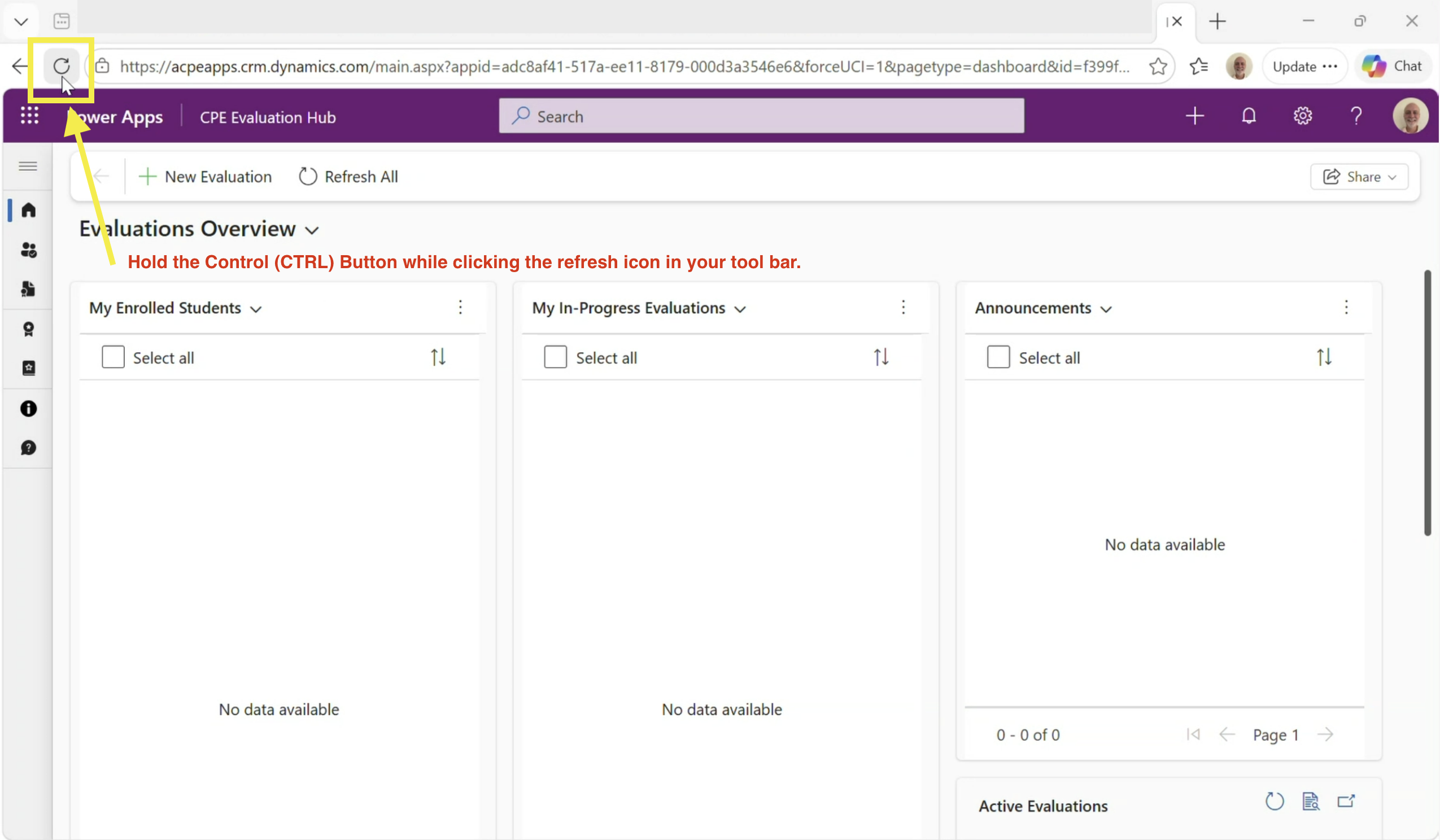
Task: Check Select all in Announcements
Action: 998,357
